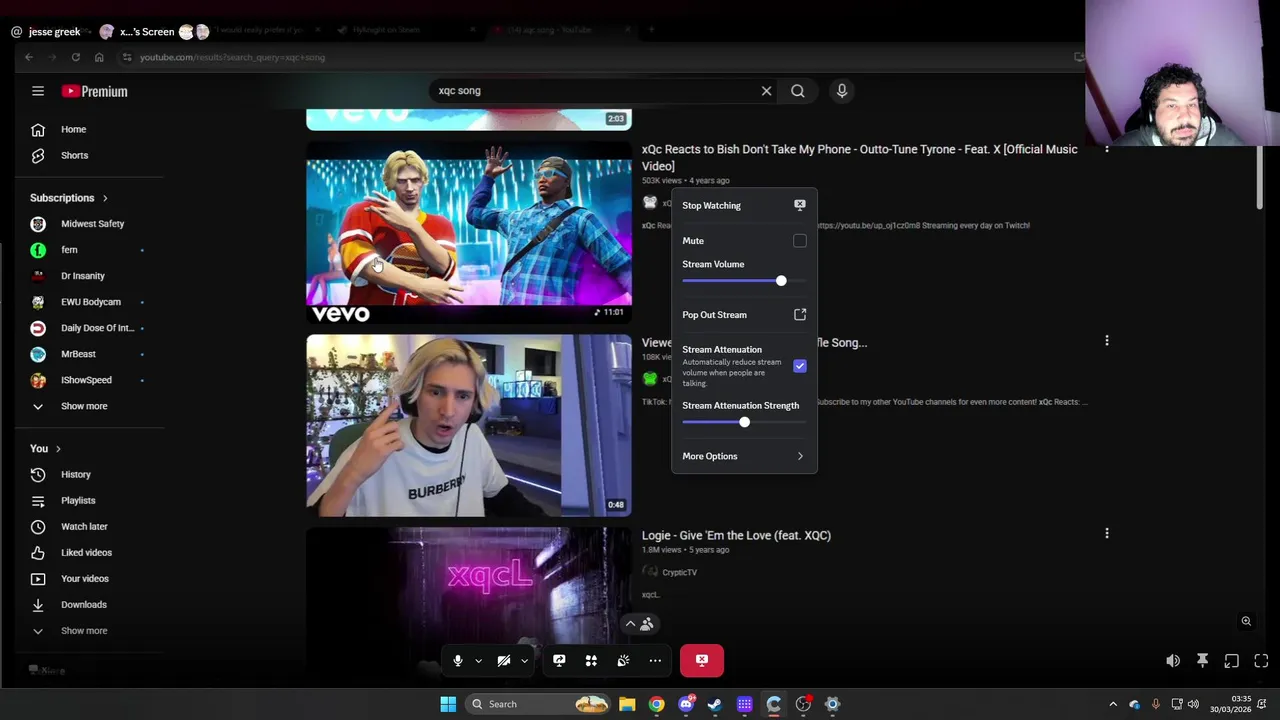Screen dimensions: 1280x720
Task: Open Discord from the taskbar
Action: pyautogui.click(x=686, y=704)
